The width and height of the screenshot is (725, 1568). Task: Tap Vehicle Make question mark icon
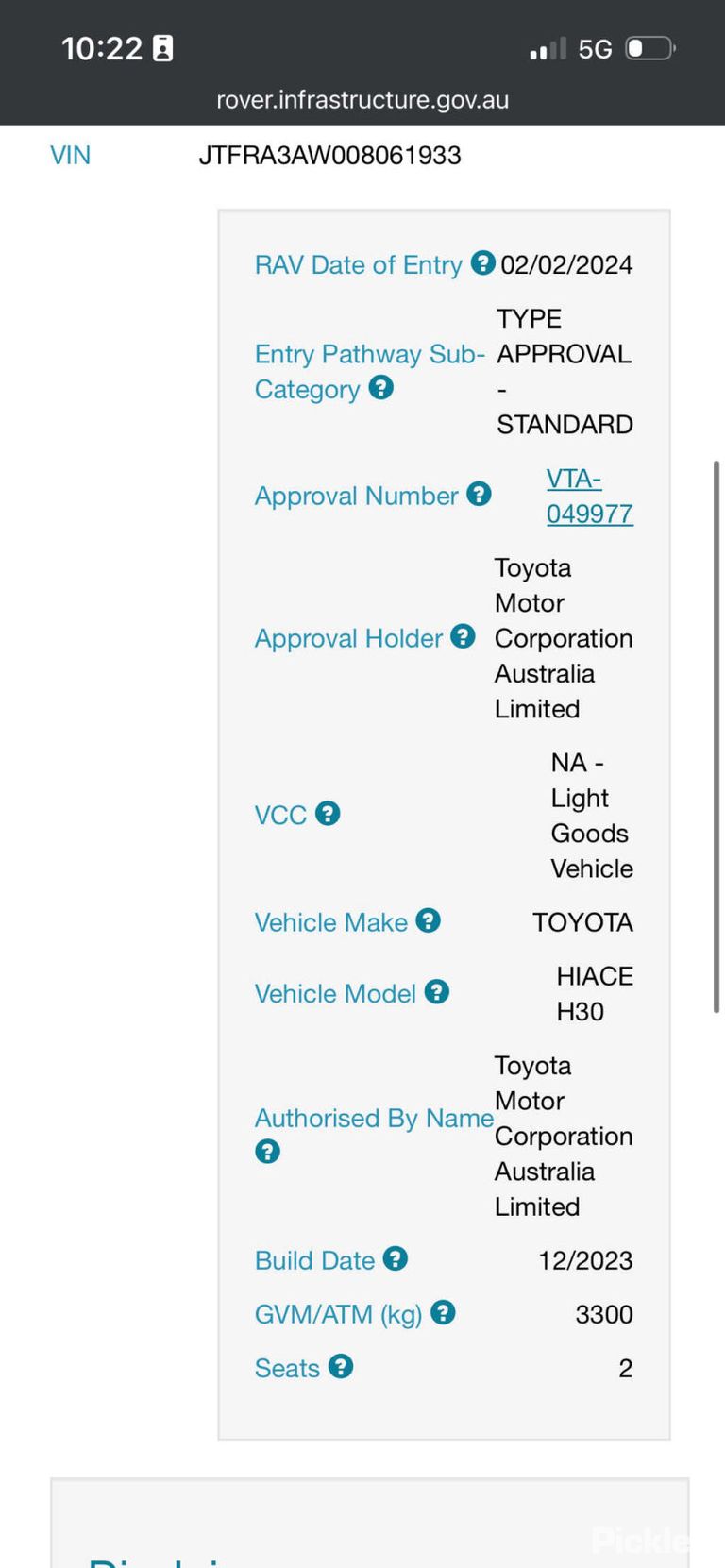pos(429,920)
